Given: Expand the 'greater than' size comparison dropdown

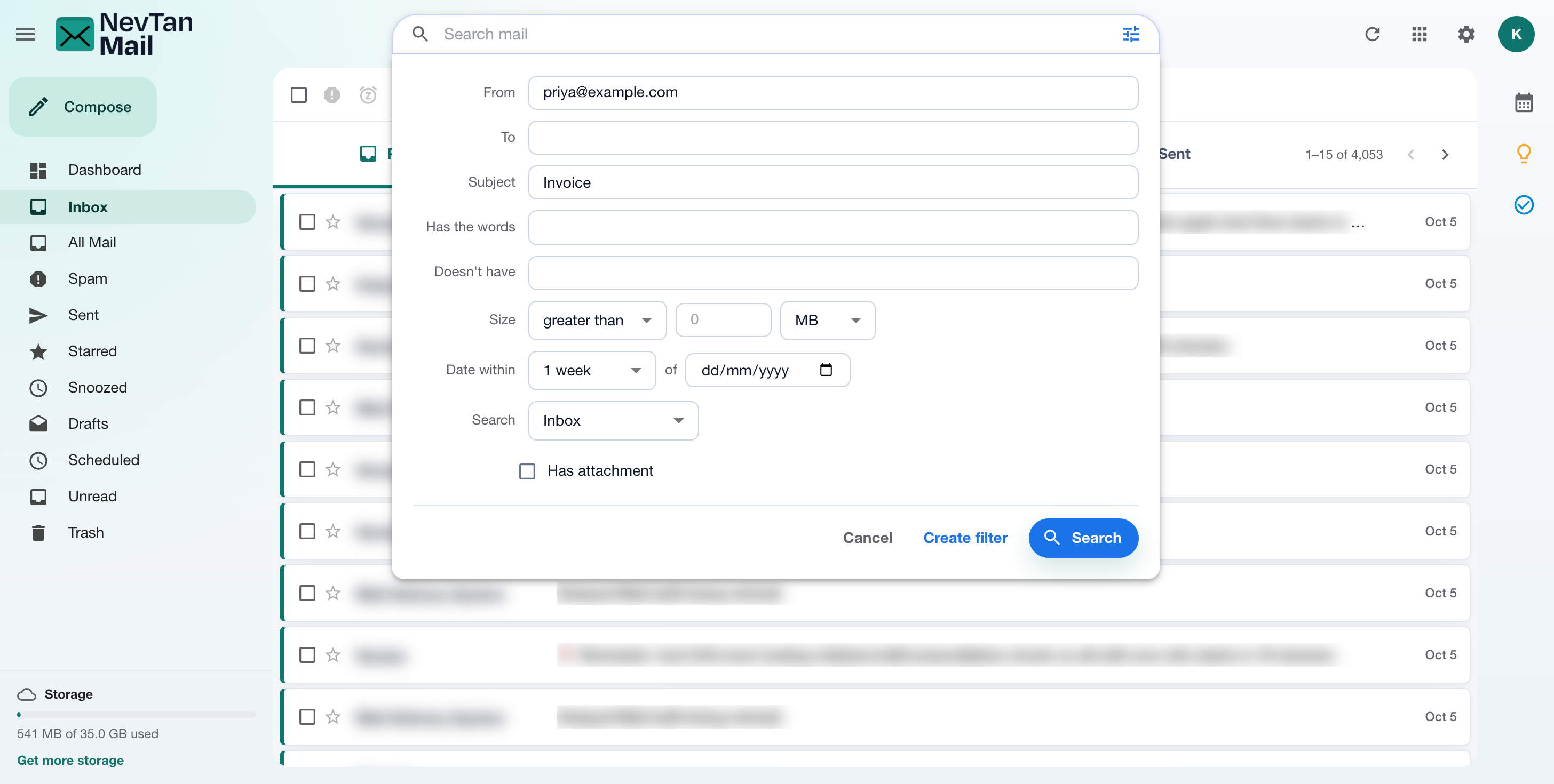Looking at the screenshot, I should click(597, 320).
